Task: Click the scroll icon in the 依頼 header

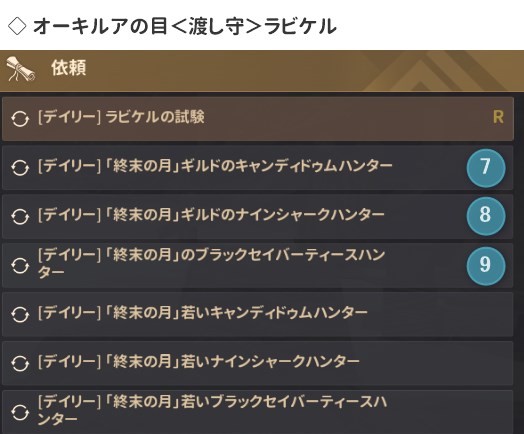Action: tap(21, 69)
